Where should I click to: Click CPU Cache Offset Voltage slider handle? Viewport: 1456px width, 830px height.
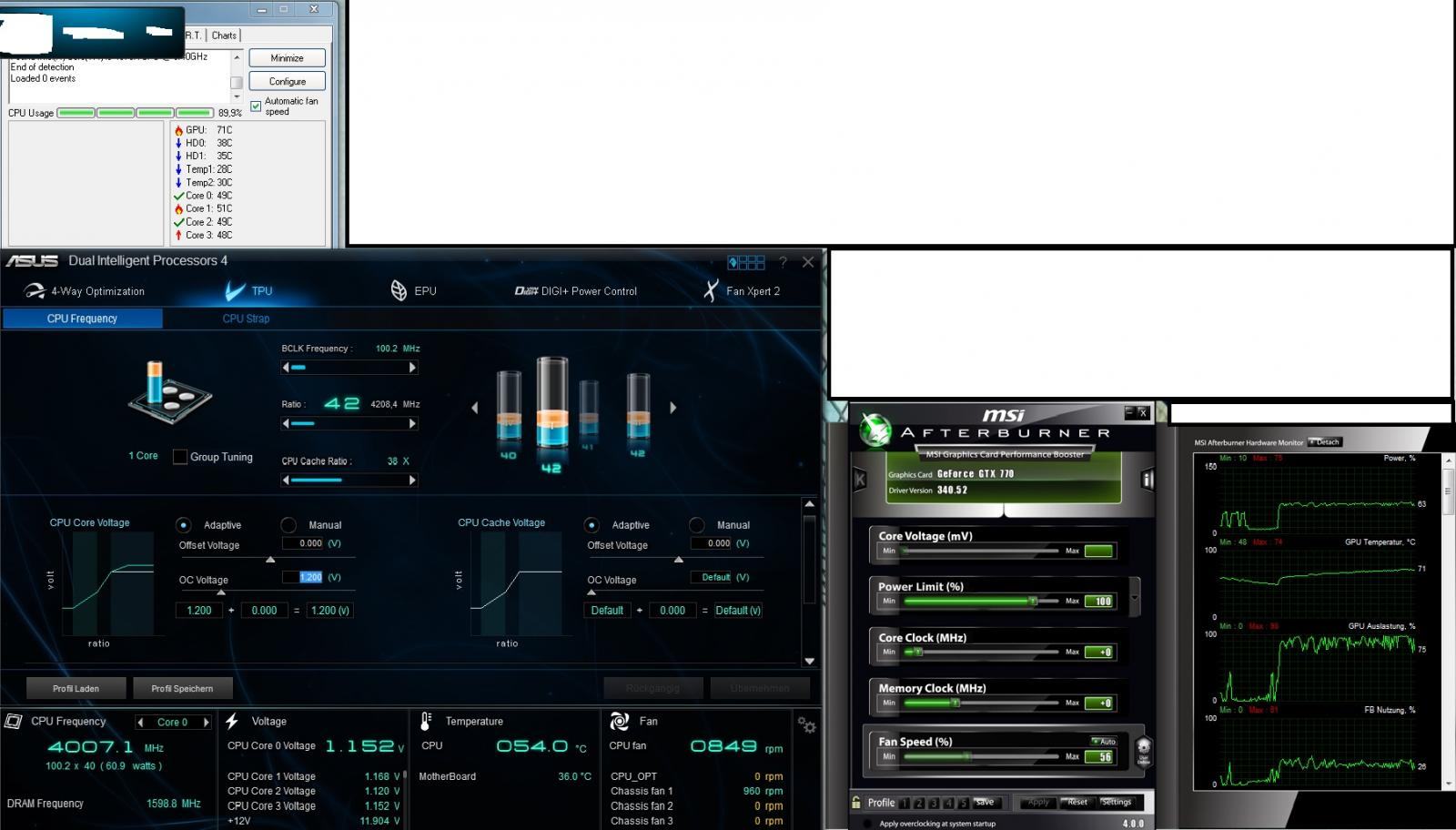tap(678, 560)
